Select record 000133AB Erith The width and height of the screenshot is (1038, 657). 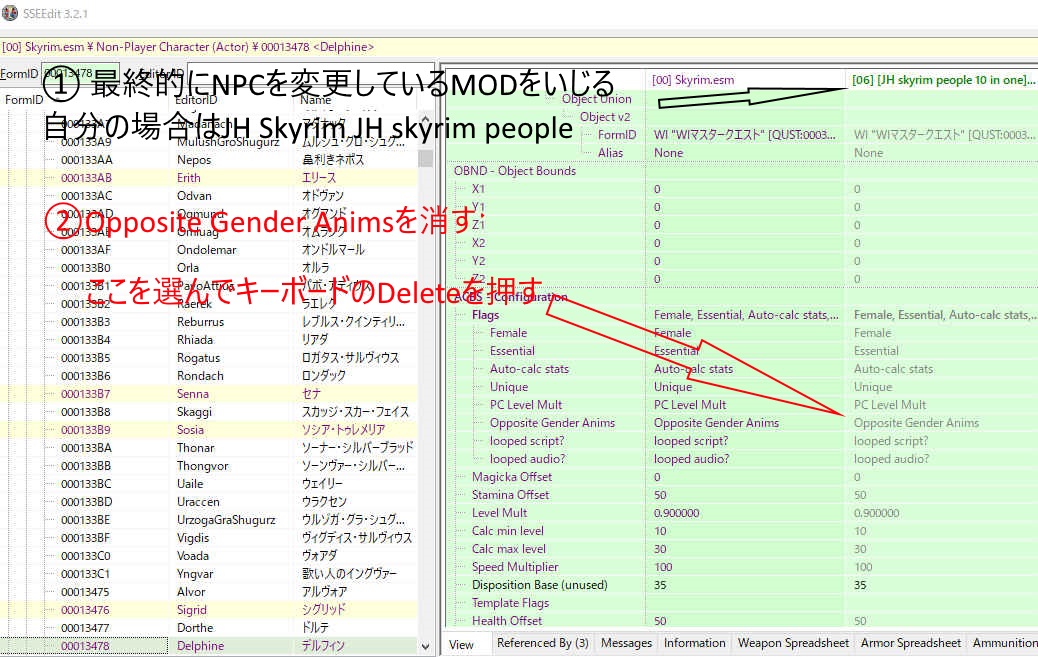coord(209,177)
